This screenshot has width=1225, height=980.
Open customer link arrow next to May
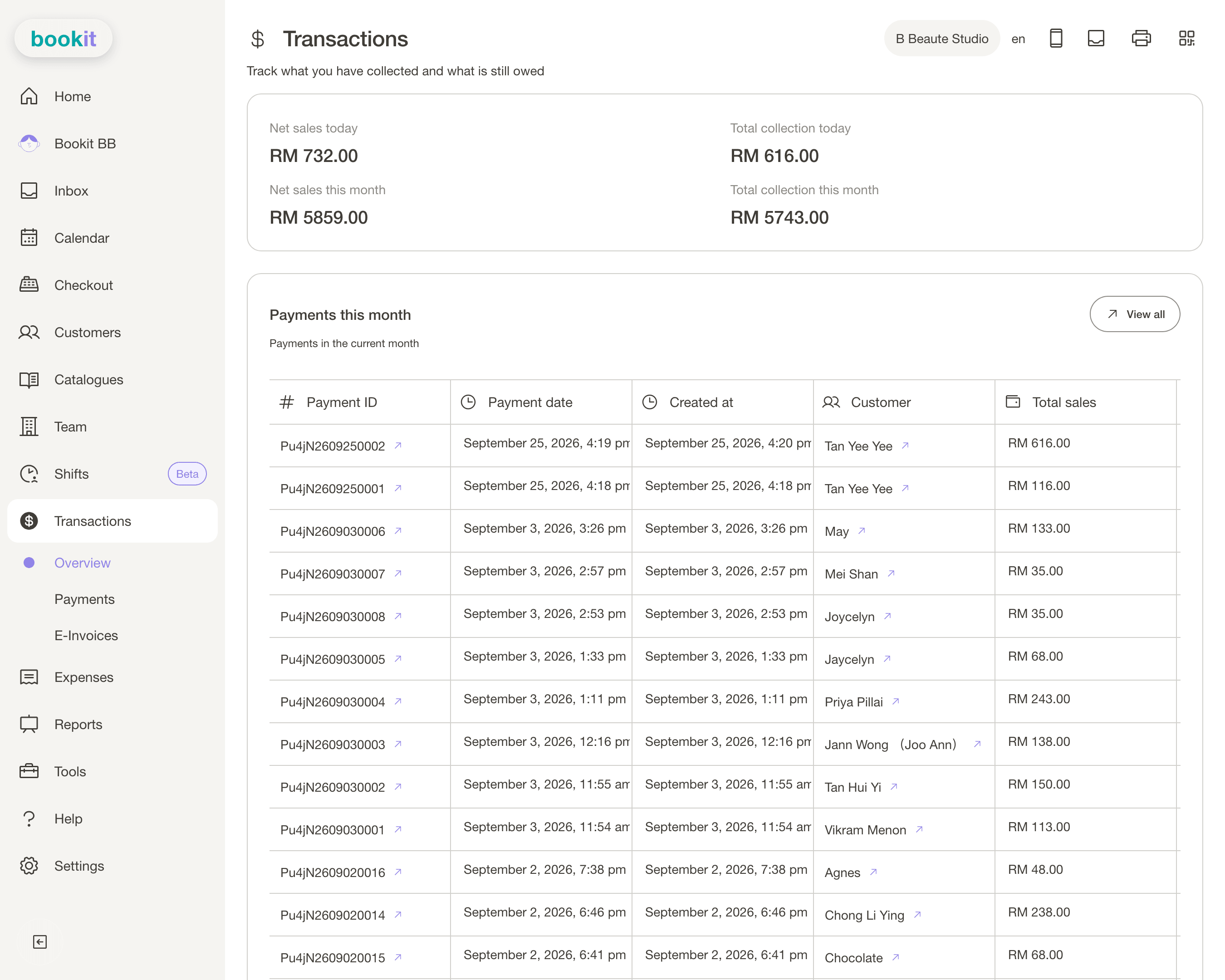tap(862, 531)
